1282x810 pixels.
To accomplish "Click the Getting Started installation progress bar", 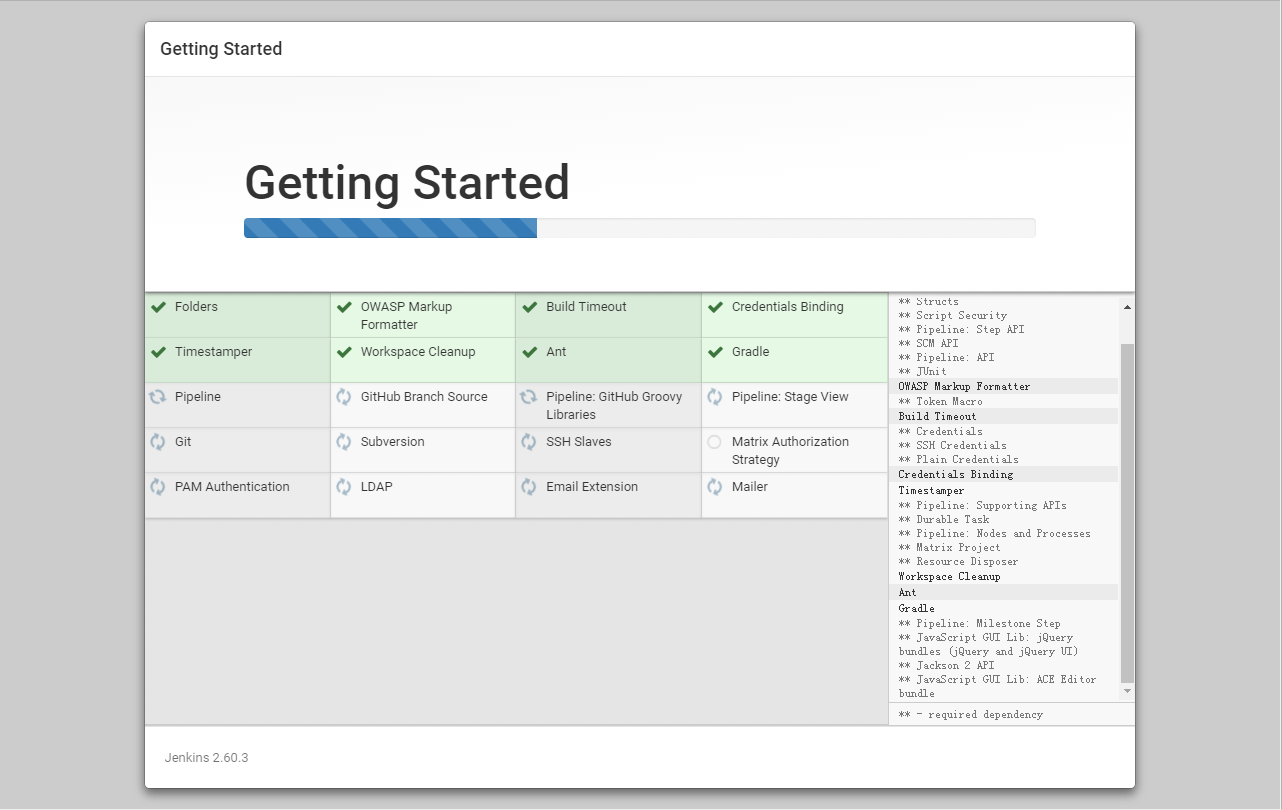I will point(639,228).
